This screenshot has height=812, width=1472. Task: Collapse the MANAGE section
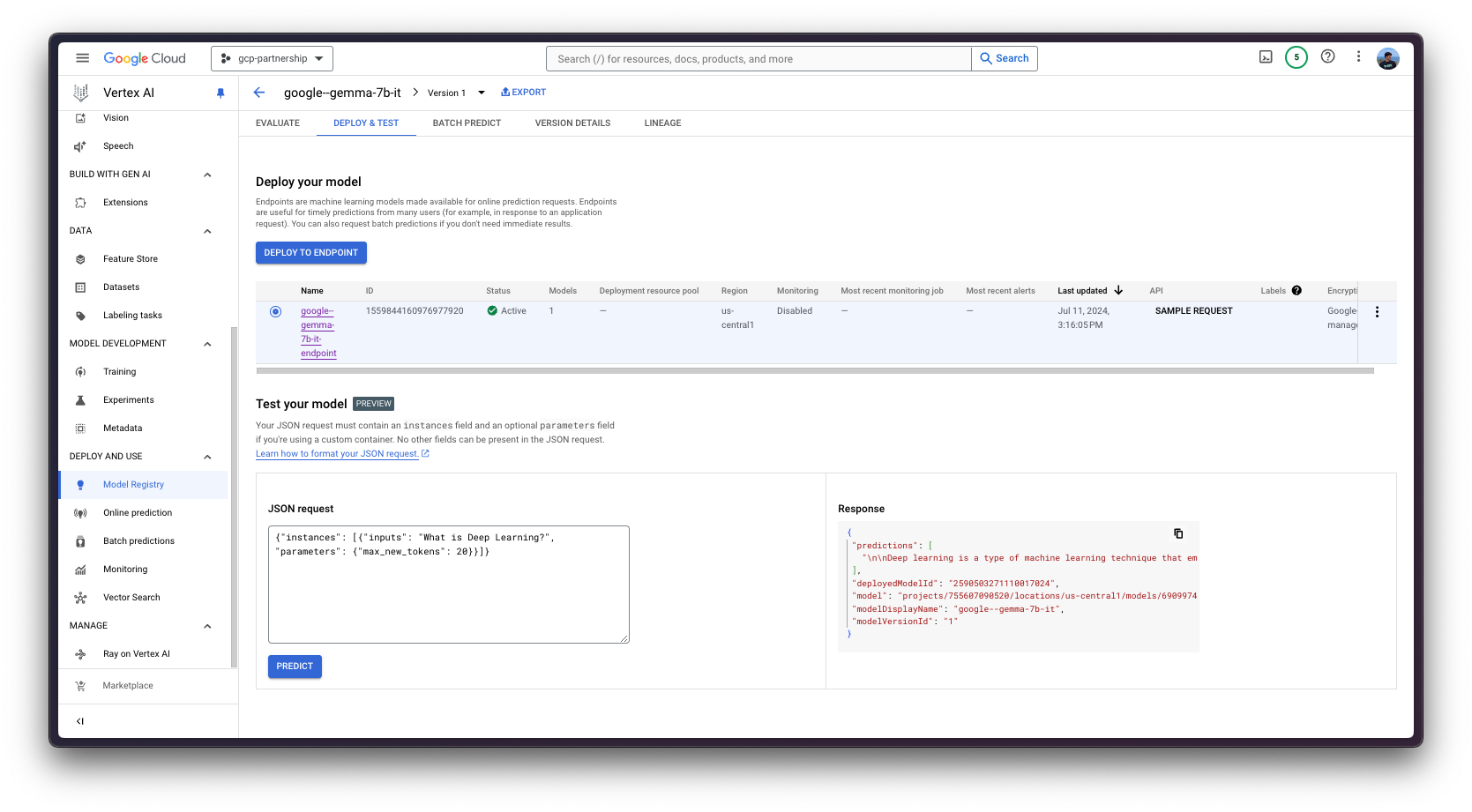click(x=207, y=626)
